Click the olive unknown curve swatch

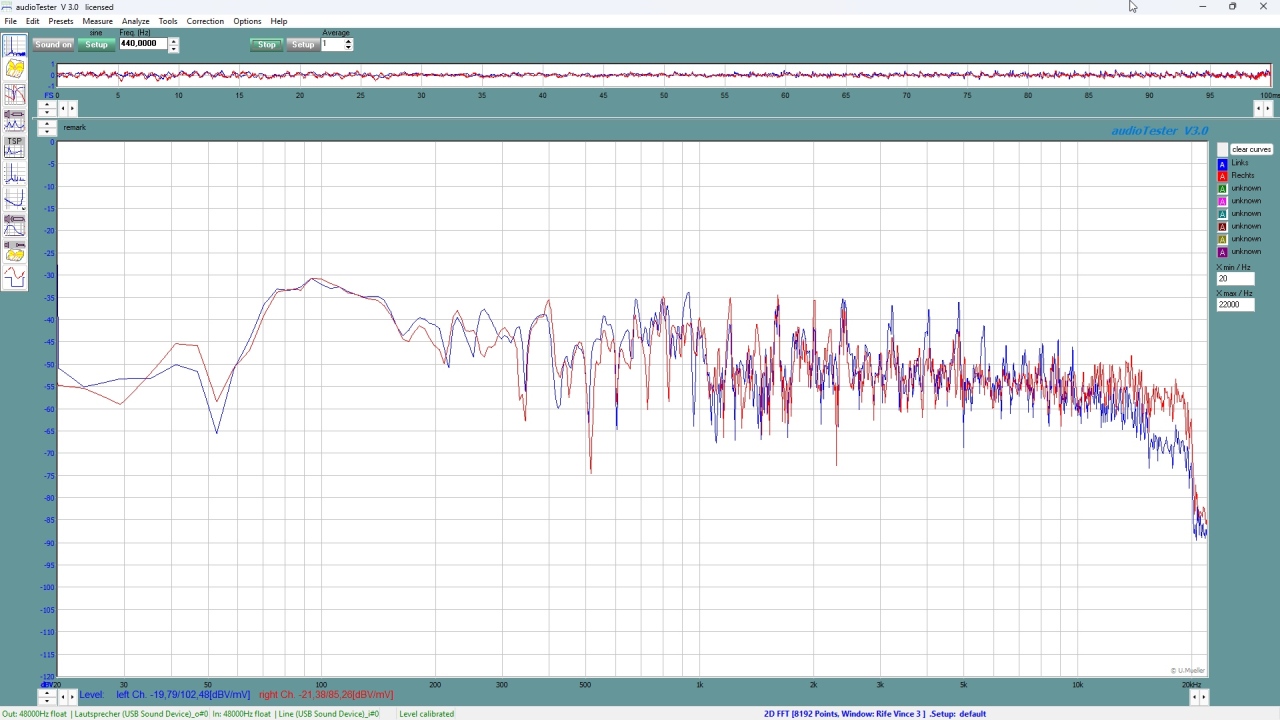point(1222,239)
